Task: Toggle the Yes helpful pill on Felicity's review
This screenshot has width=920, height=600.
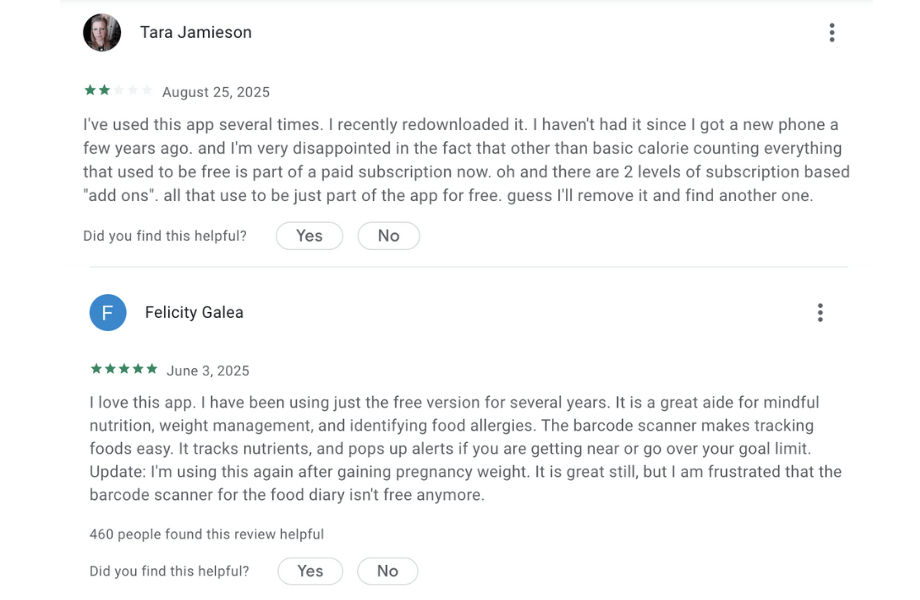Action: point(310,571)
